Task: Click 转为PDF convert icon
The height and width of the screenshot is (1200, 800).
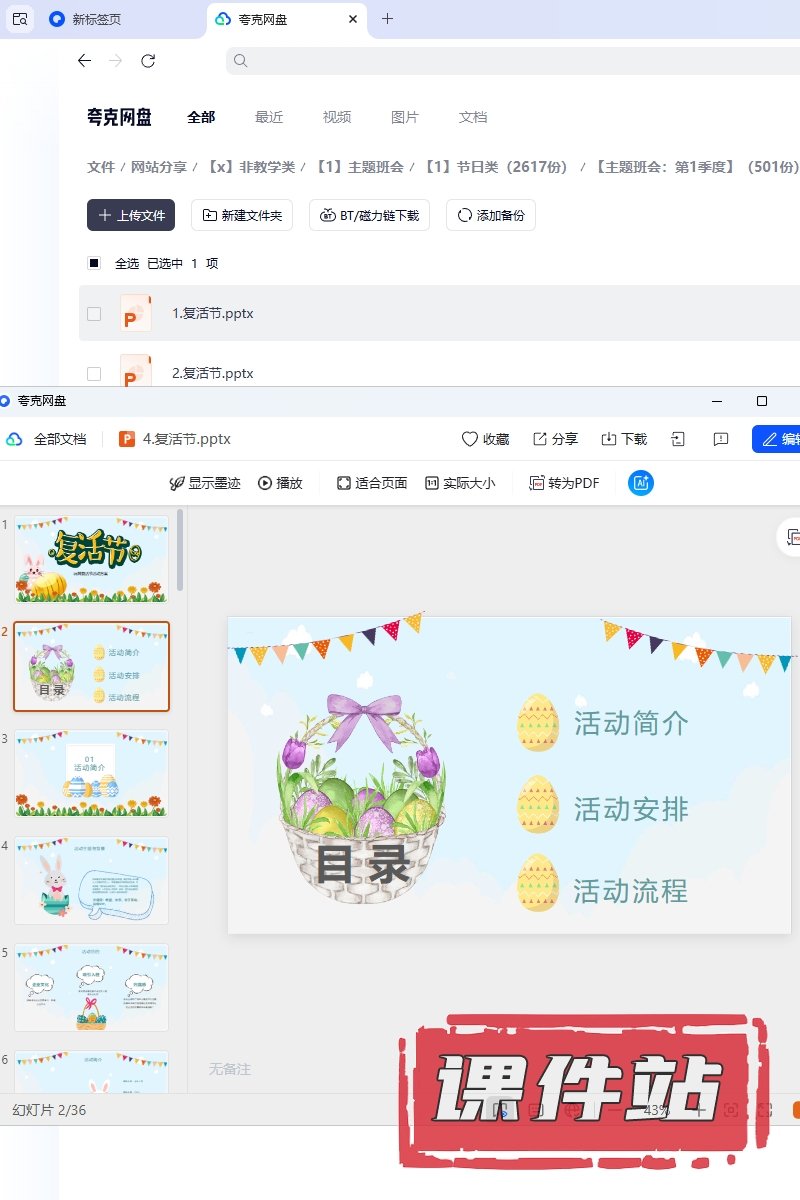Action: [537, 483]
